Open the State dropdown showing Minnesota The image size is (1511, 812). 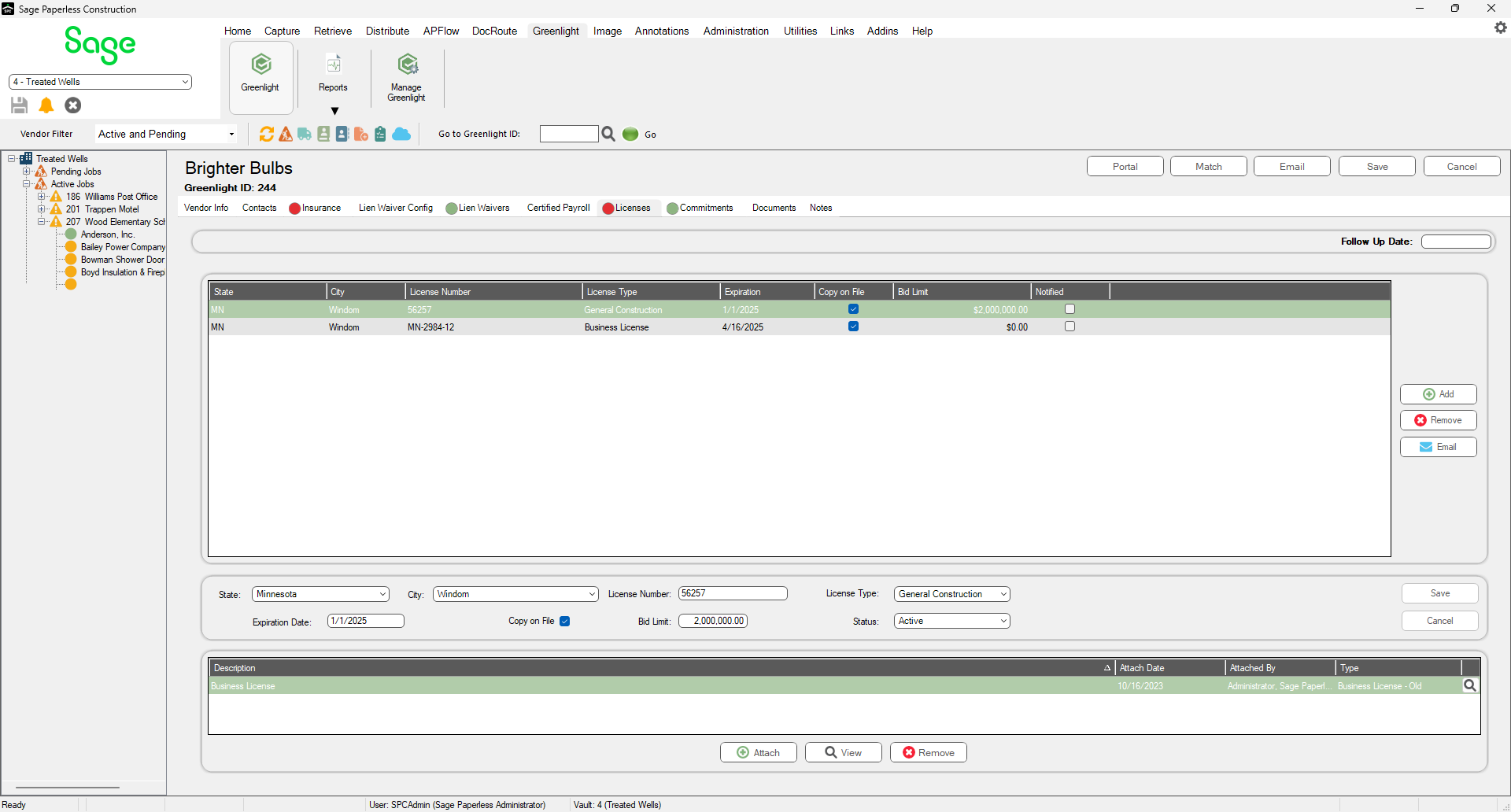320,594
